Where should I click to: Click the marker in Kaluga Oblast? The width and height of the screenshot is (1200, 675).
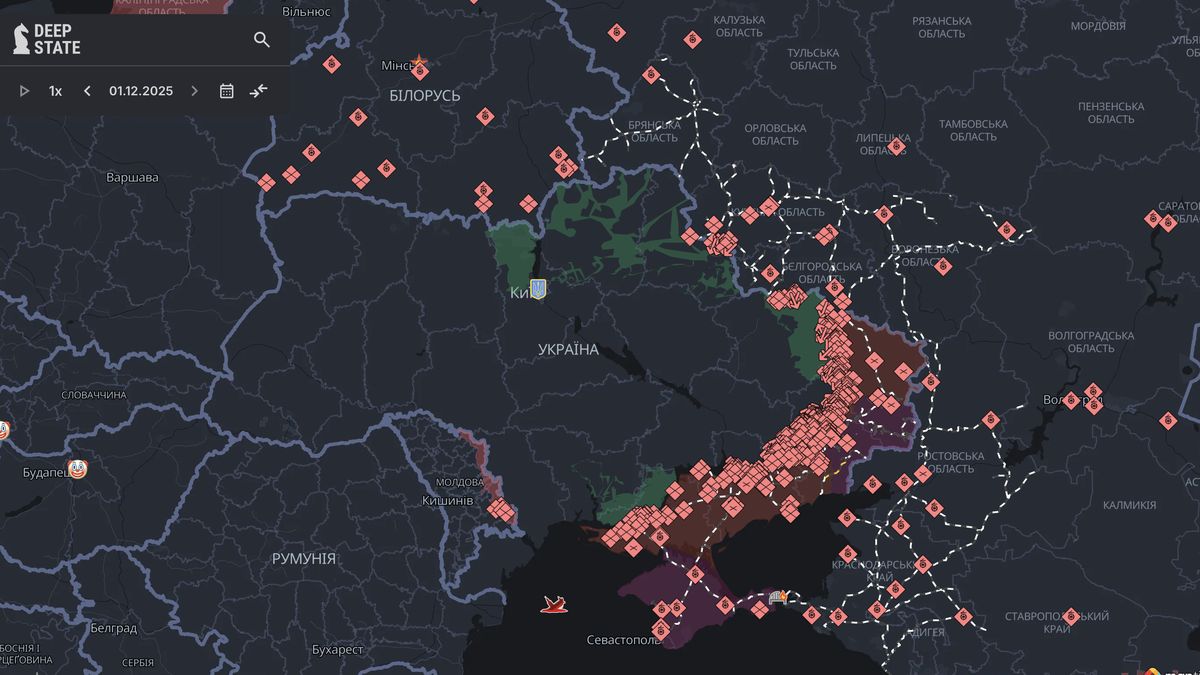coord(692,40)
